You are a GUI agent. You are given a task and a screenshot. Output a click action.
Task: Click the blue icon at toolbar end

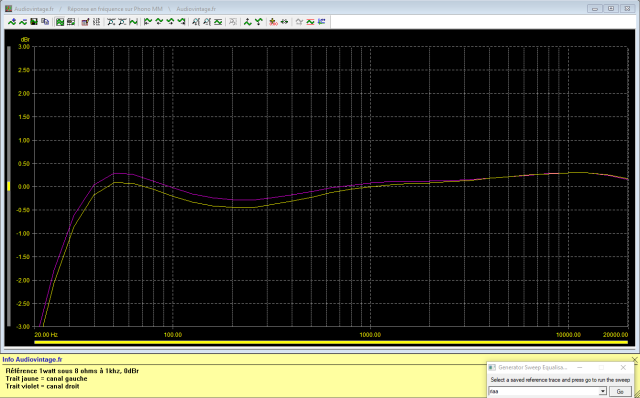click(322, 22)
